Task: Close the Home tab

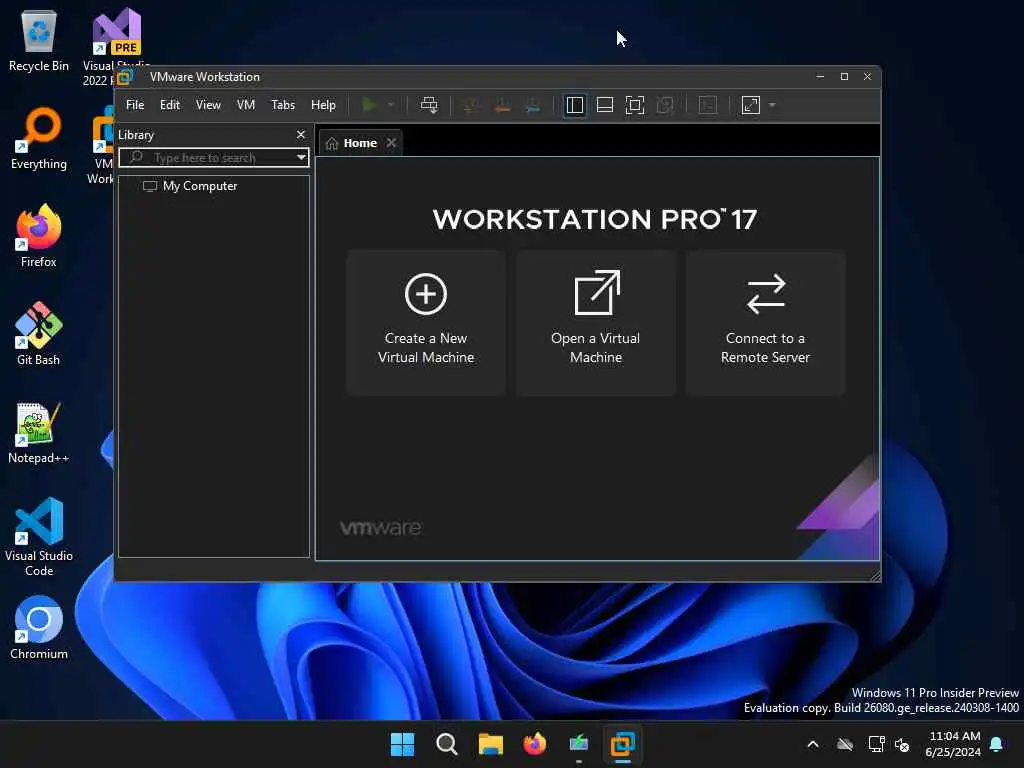Action: [x=391, y=143]
